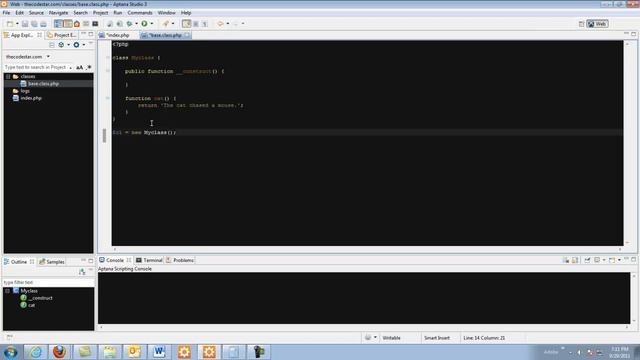Screen dimensions: 640x360
Task: Open Microsoft Word from the taskbar
Action: click(159, 351)
